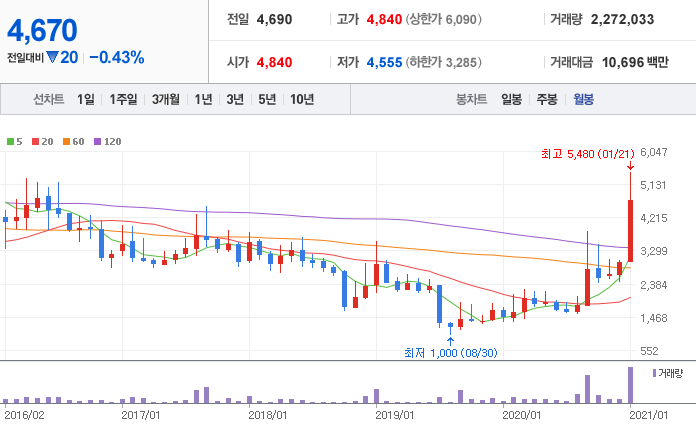Click the -0.43% change value
This screenshot has width=696, height=438.
pos(117,57)
